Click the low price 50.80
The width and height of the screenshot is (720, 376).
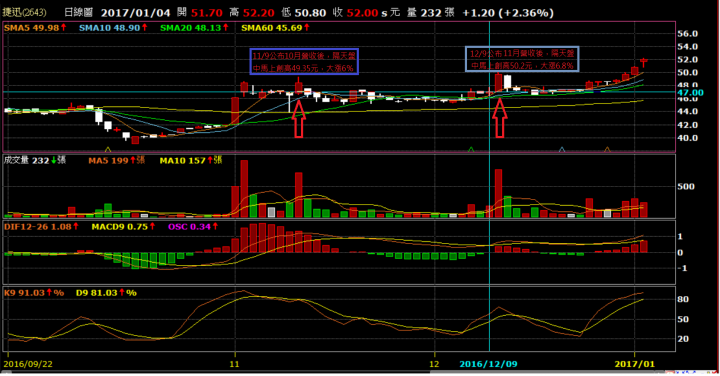point(310,13)
